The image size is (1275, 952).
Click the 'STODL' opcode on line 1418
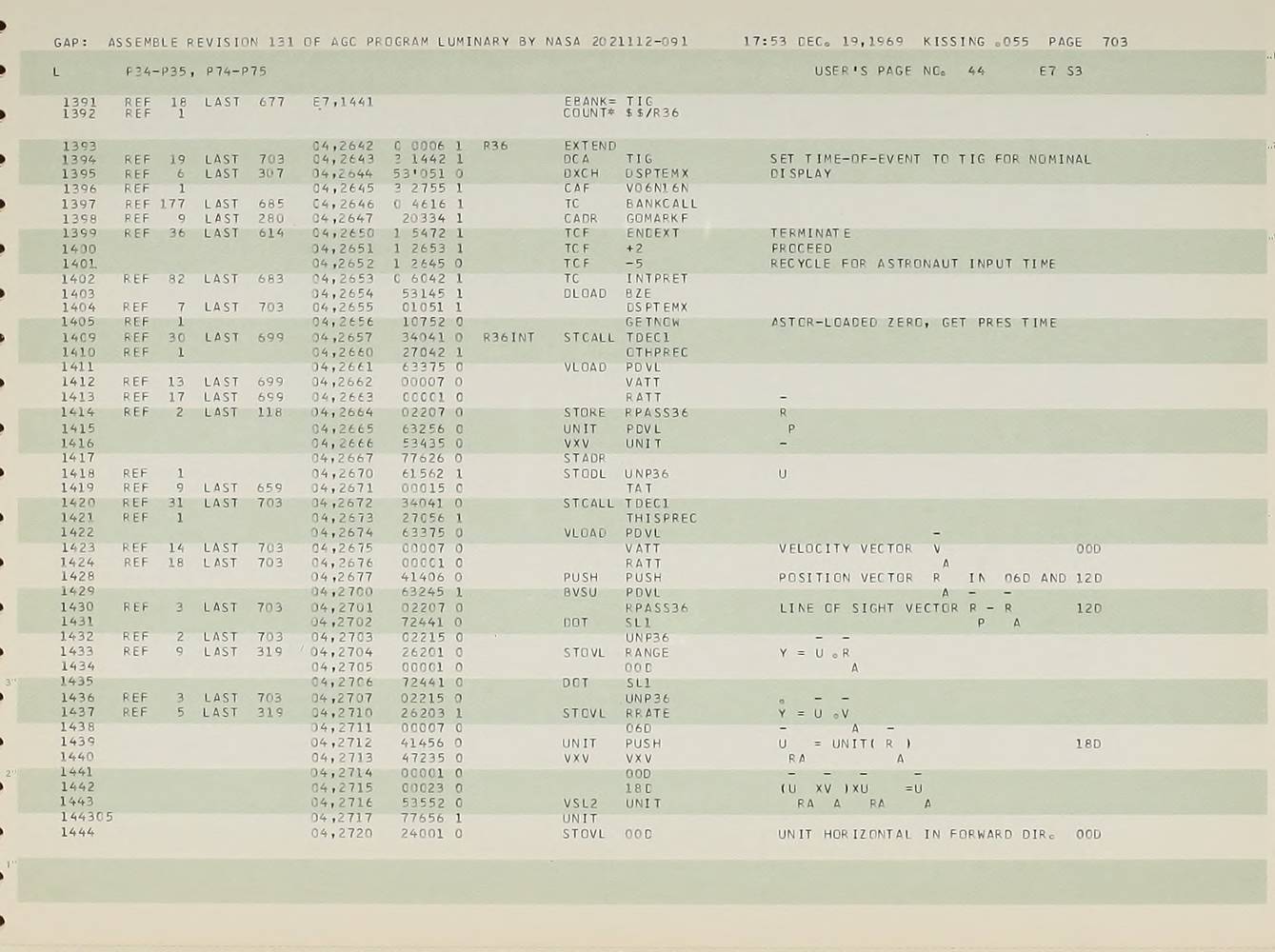pyautogui.click(x=585, y=474)
